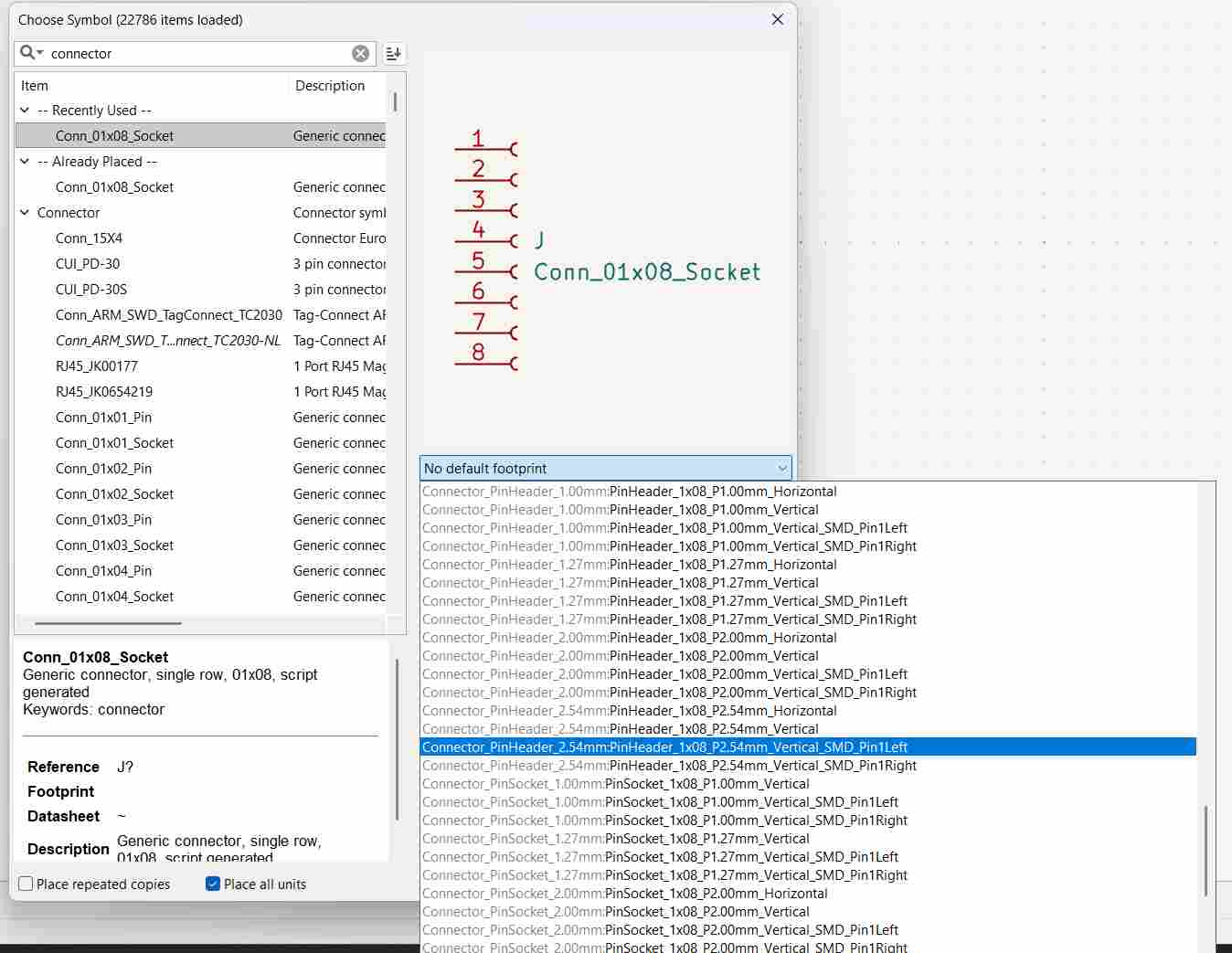
Task: Choose PinHeader_1x08_P1.00mm_Vertical_SMD_Pin1Left footprint
Action: (808, 528)
